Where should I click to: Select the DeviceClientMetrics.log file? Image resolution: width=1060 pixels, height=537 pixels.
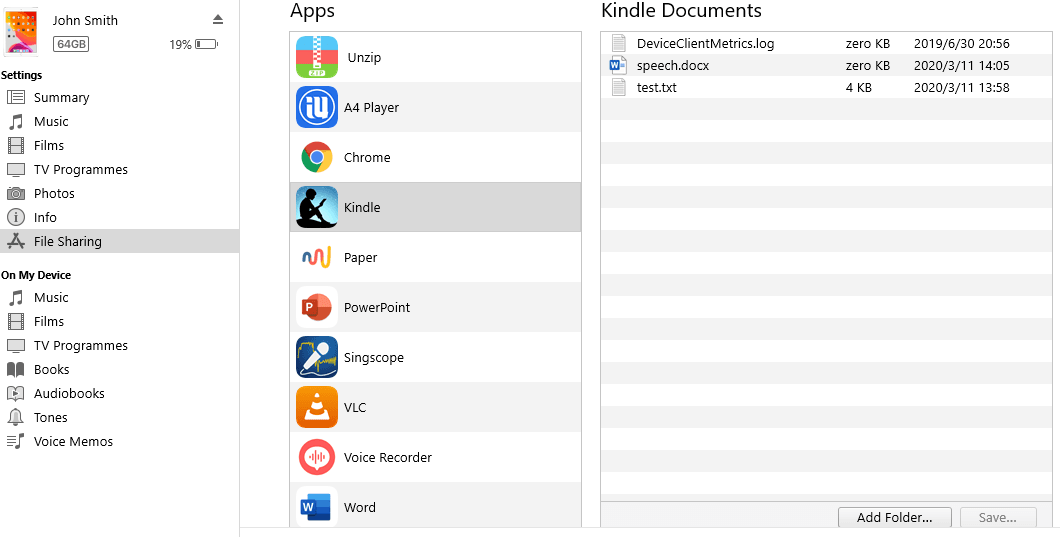click(x=705, y=44)
